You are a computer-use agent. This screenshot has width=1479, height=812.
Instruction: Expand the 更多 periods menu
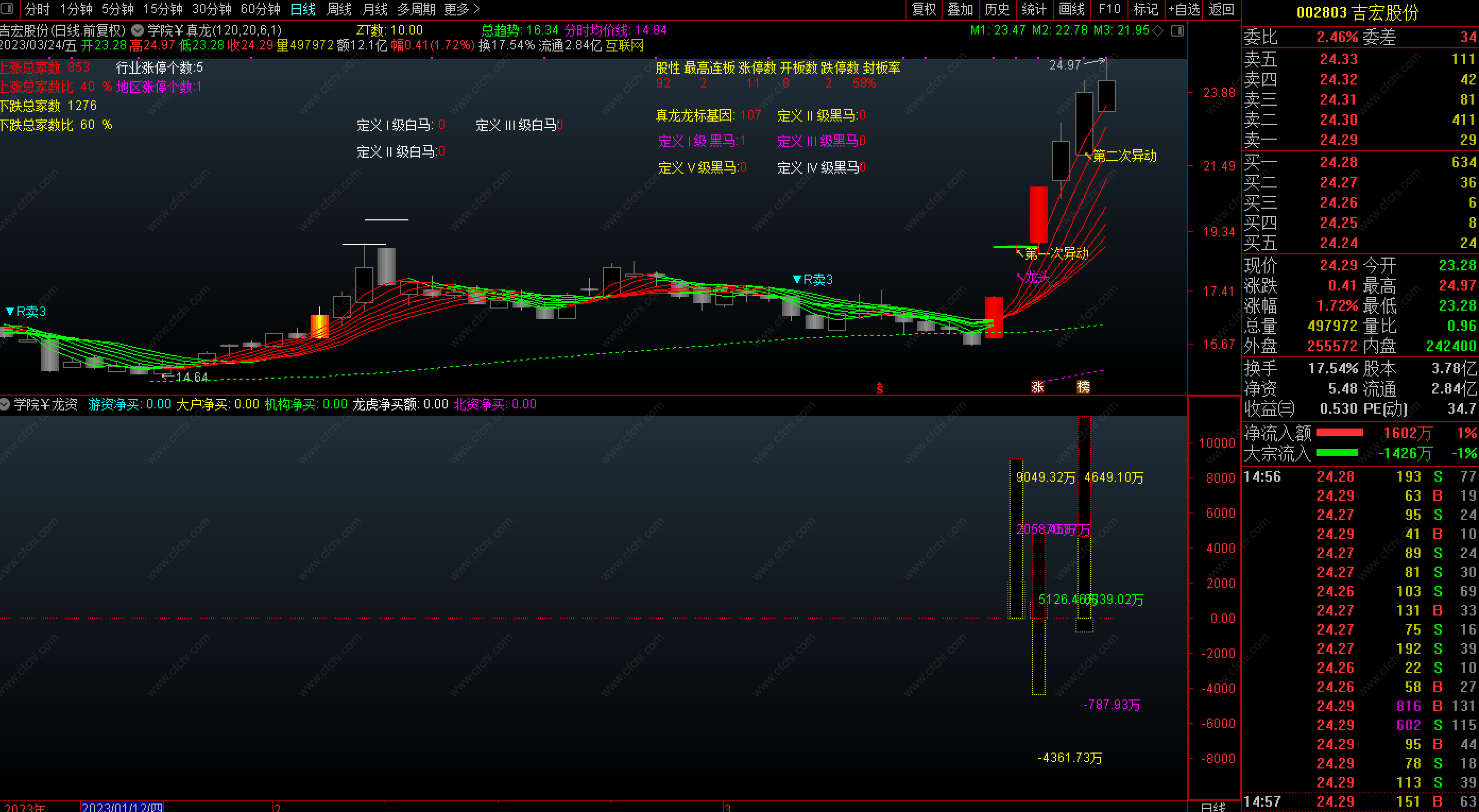click(x=461, y=9)
